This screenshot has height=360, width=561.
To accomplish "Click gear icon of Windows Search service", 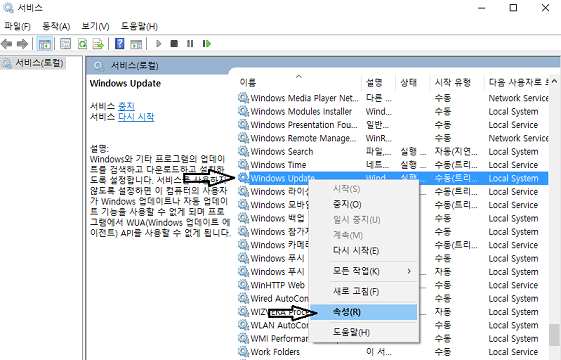I will 243,151.
